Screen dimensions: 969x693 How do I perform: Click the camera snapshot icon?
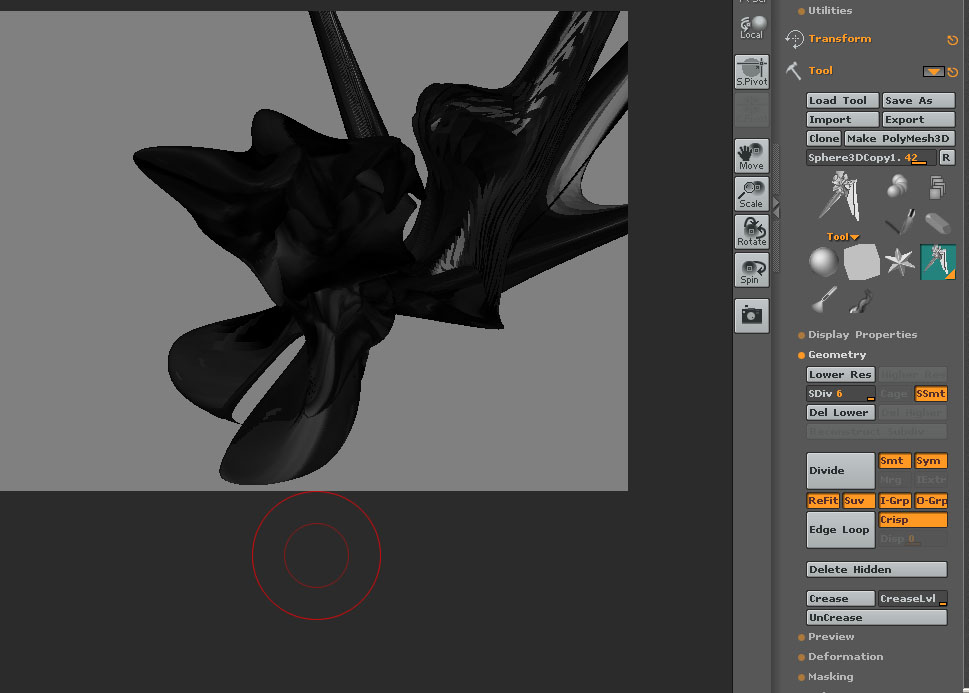click(751, 315)
